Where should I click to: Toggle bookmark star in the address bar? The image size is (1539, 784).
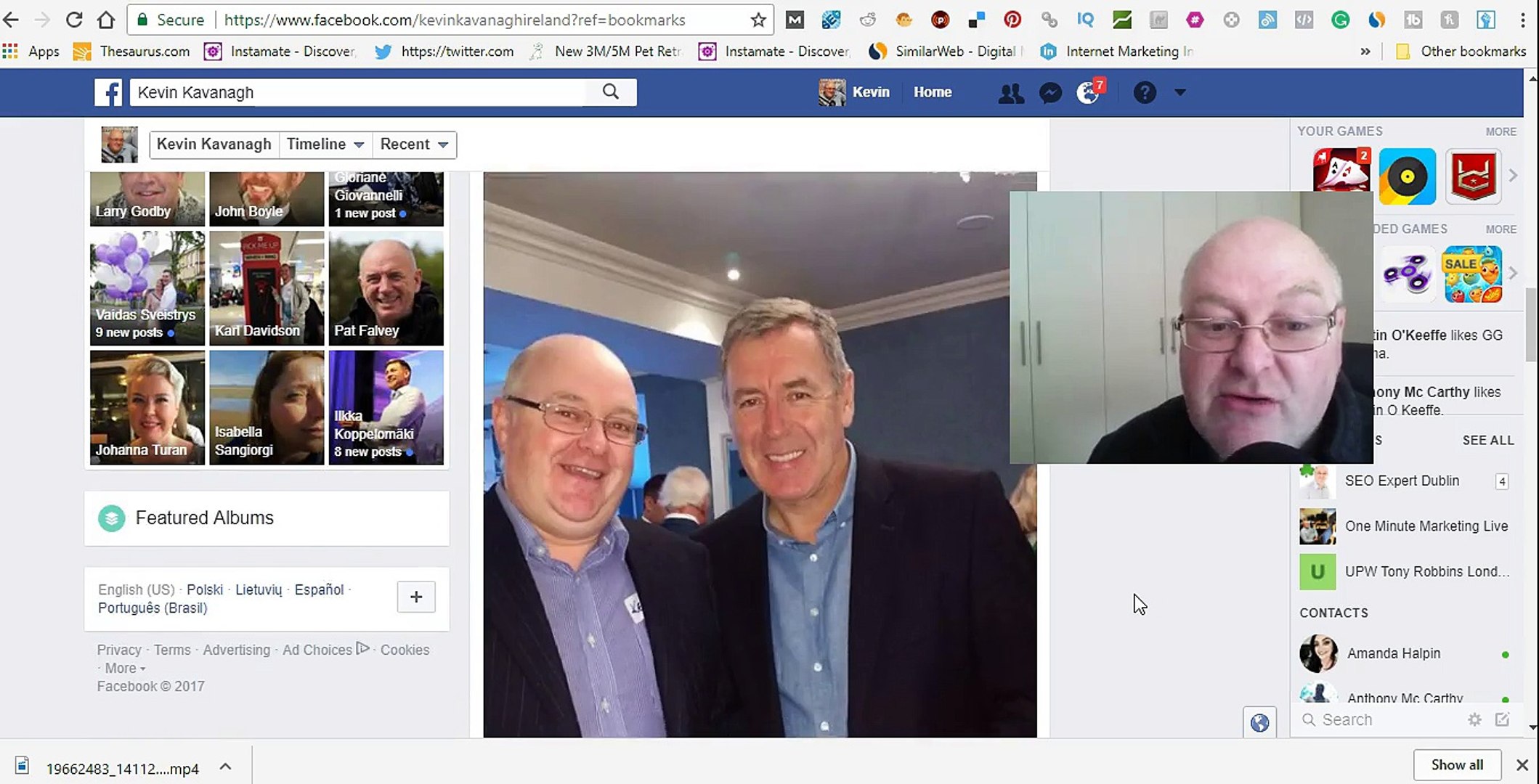758,20
